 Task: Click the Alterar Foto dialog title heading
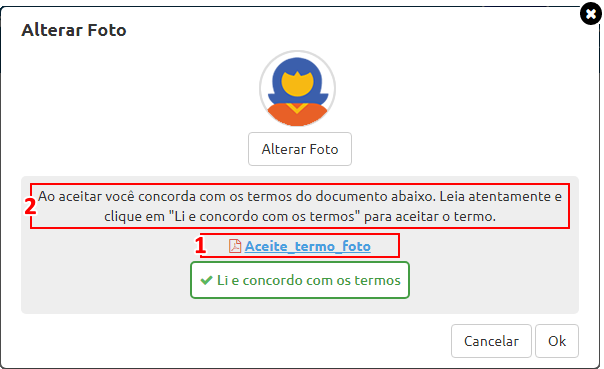click(x=74, y=30)
